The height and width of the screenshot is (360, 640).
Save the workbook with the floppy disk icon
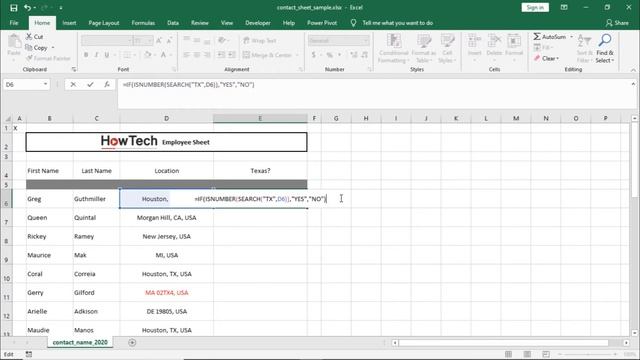(x=13, y=8)
